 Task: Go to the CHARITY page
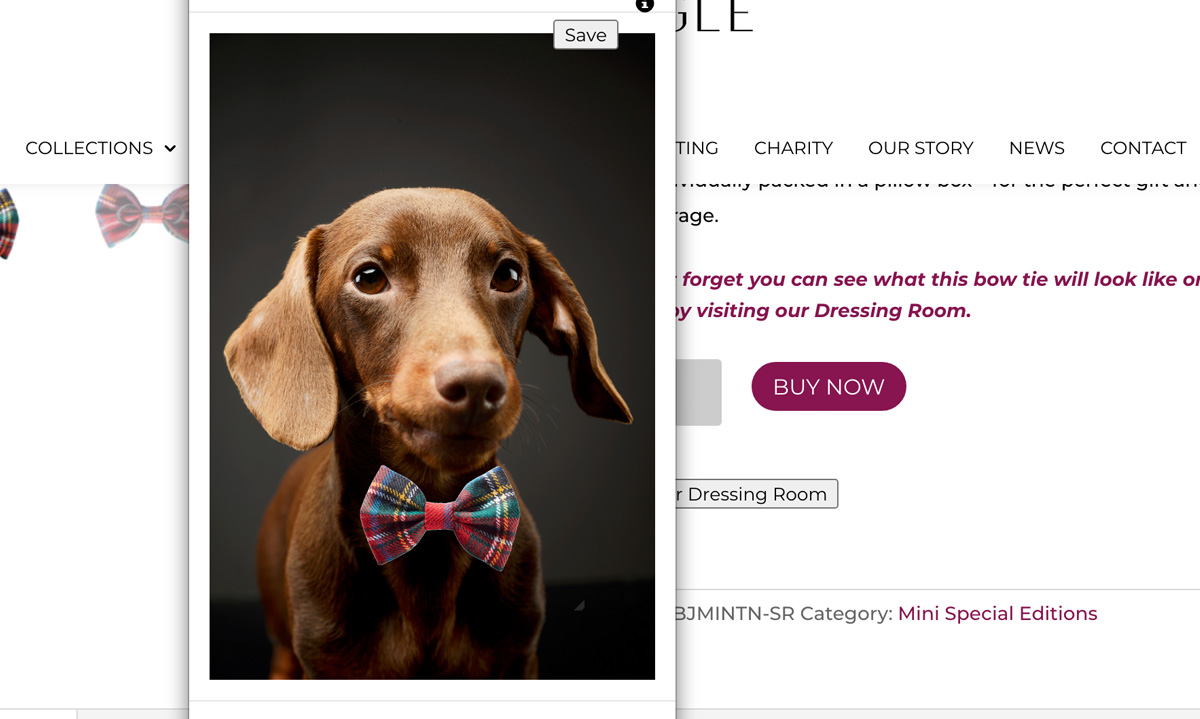point(793,148)
